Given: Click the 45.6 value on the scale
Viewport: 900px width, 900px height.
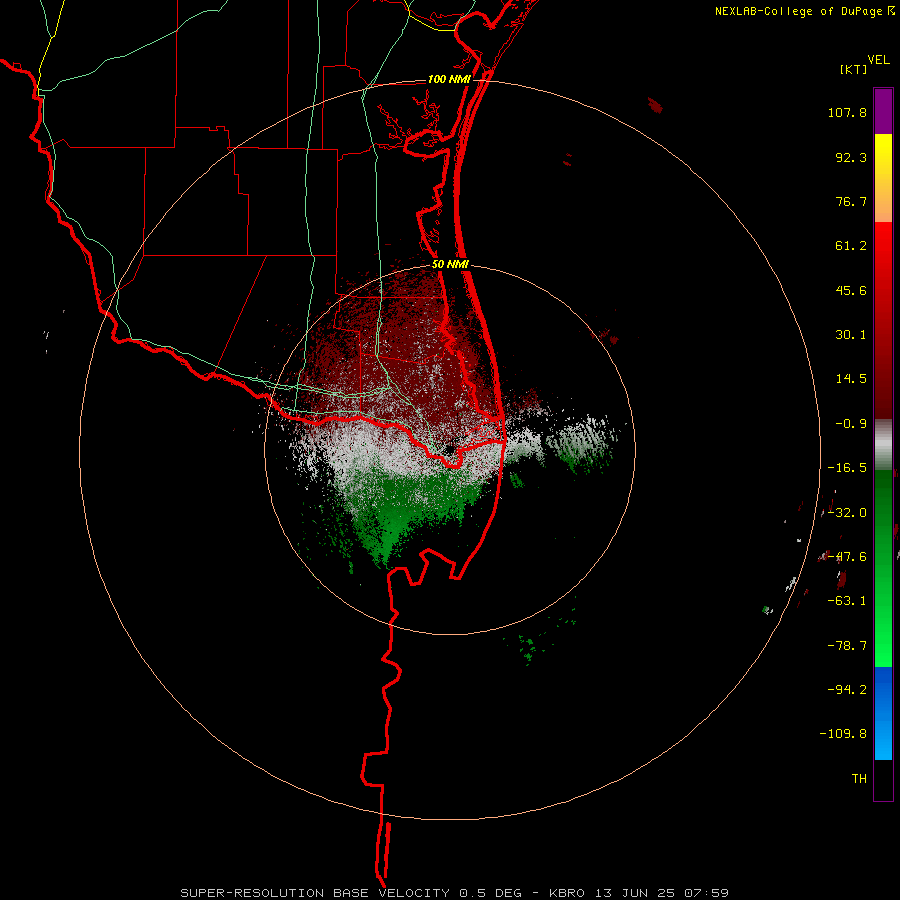Looking at the screenshot, I should pos(851,290).
